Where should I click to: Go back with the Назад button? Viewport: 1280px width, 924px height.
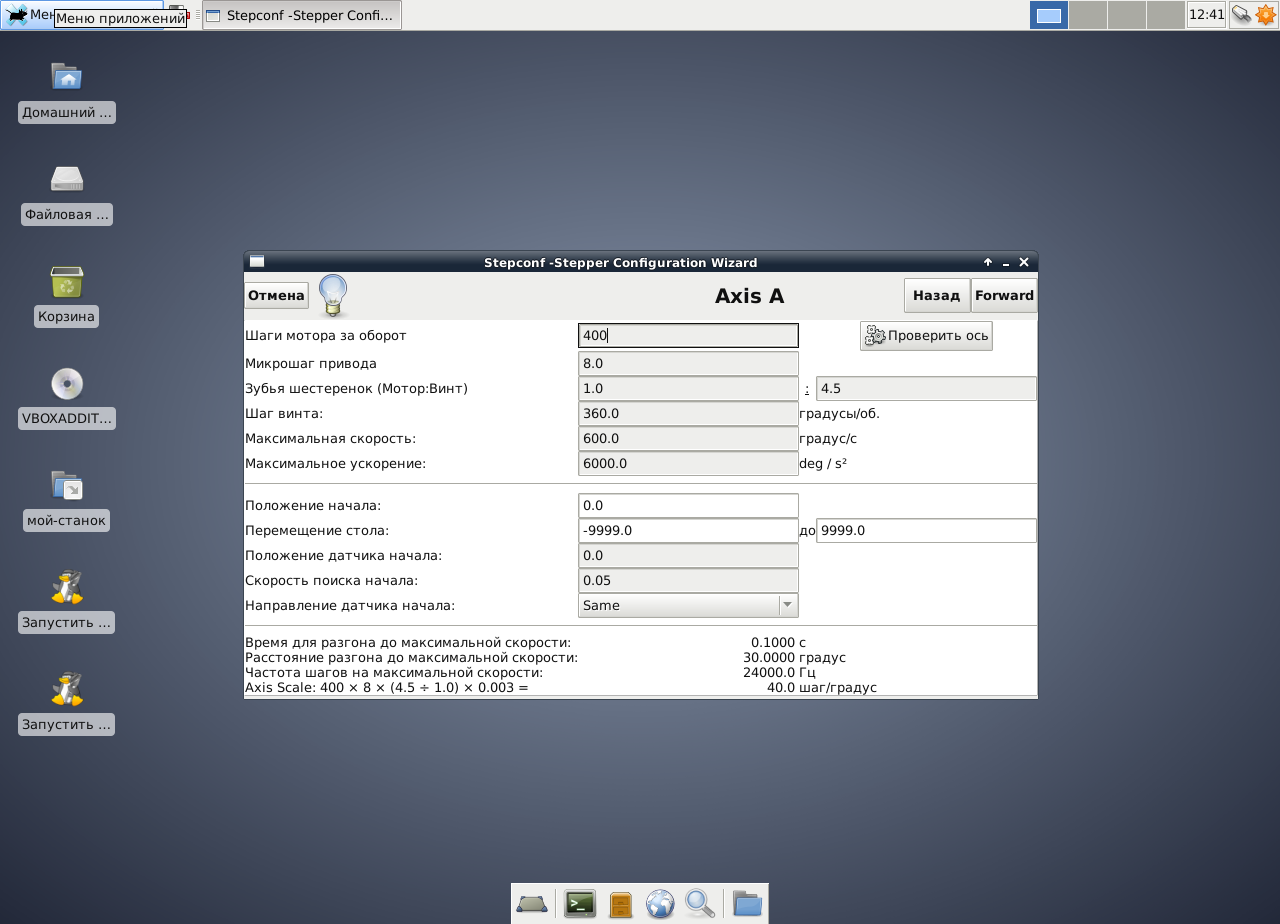pos(937,296)
